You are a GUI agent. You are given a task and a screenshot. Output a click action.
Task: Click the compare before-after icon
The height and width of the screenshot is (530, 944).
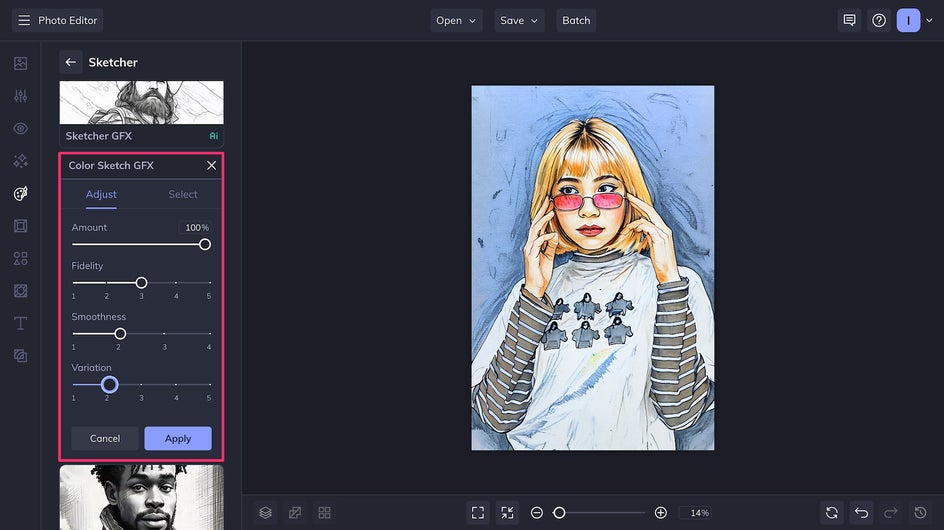click(x=295, y=513)
